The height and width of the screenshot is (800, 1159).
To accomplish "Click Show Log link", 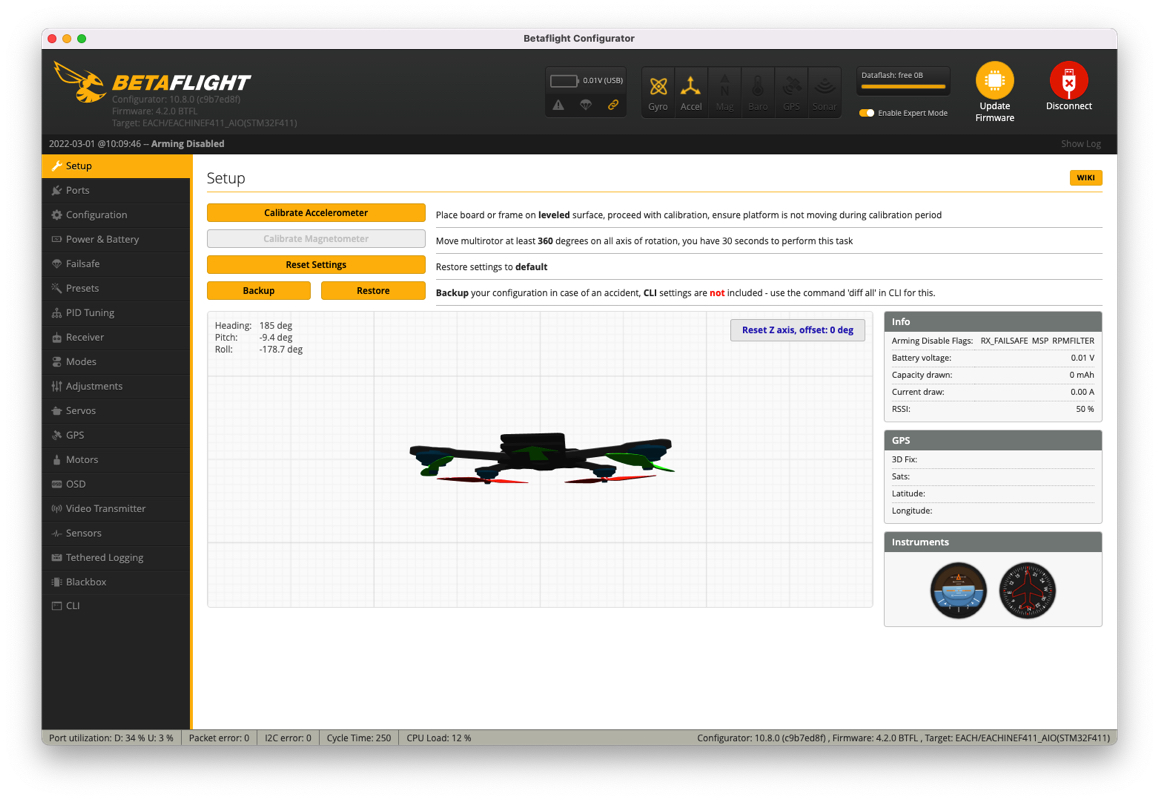I will coord(1081,143).
